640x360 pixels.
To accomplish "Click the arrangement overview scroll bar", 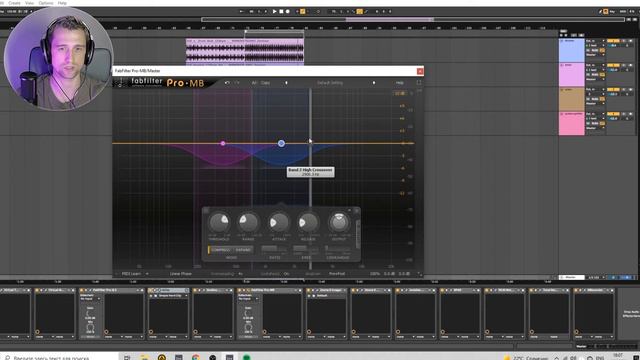I will click(x=413, y=19).
